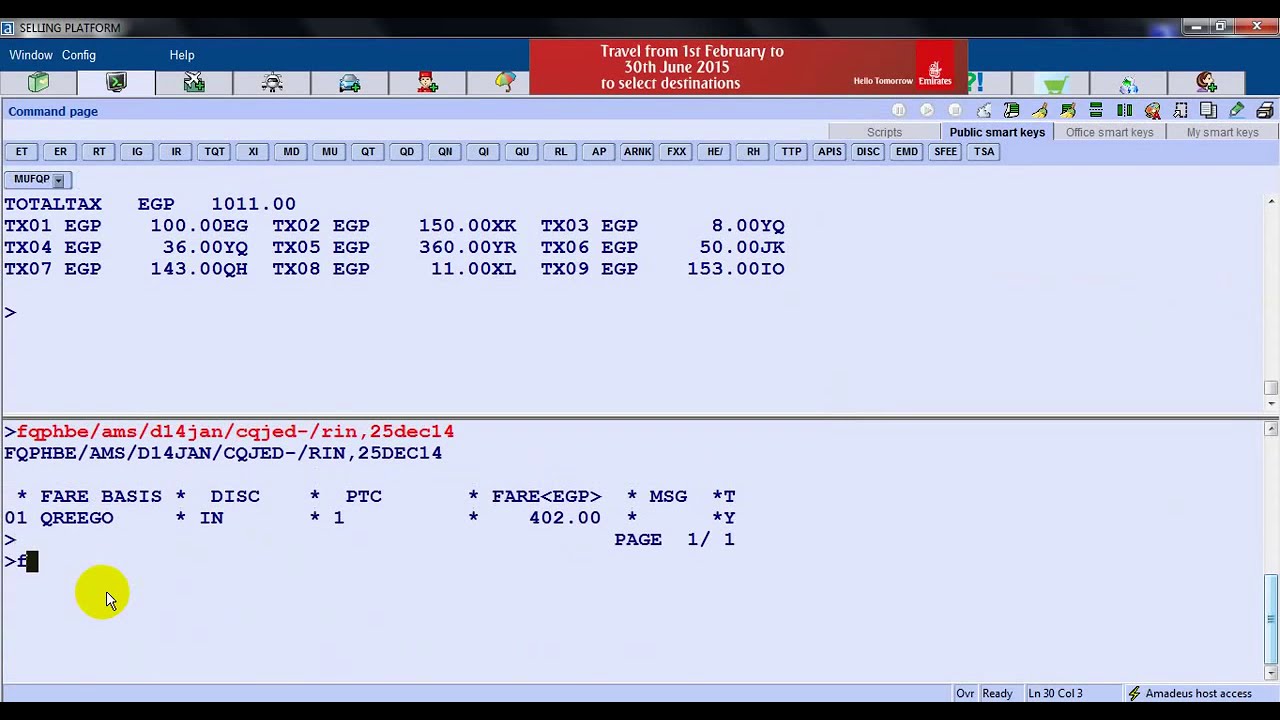Click the AP smart key
The width and height of the screenshot is (1280, 720).
coord(599,152)
